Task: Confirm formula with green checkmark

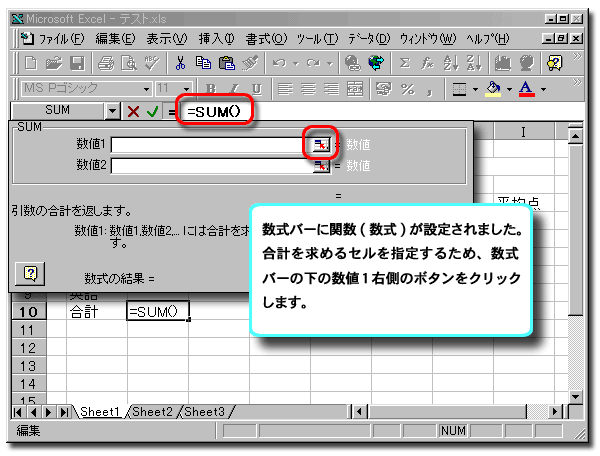Action: 152,112
